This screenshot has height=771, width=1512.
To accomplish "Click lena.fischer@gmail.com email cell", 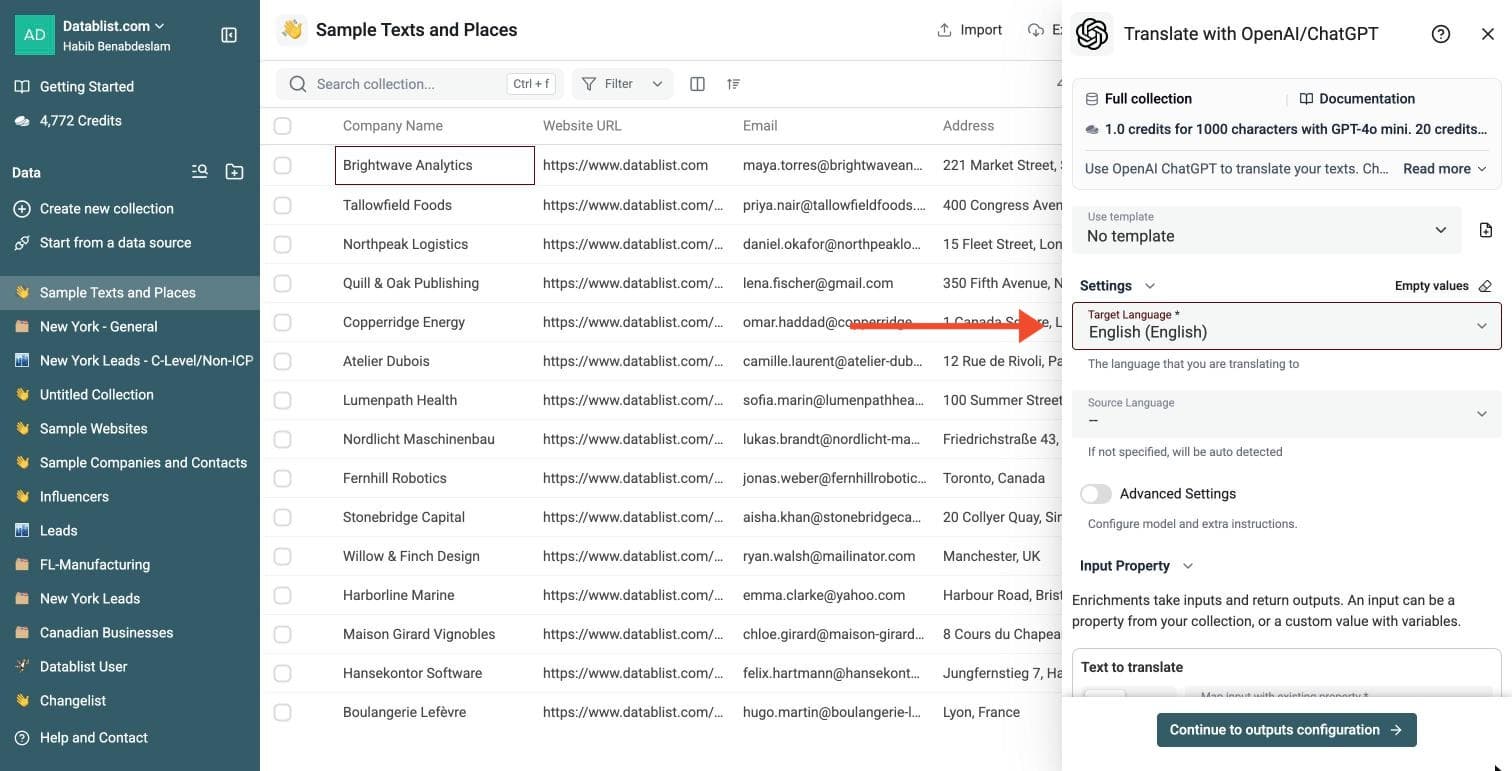I will (x=835, y=283).
